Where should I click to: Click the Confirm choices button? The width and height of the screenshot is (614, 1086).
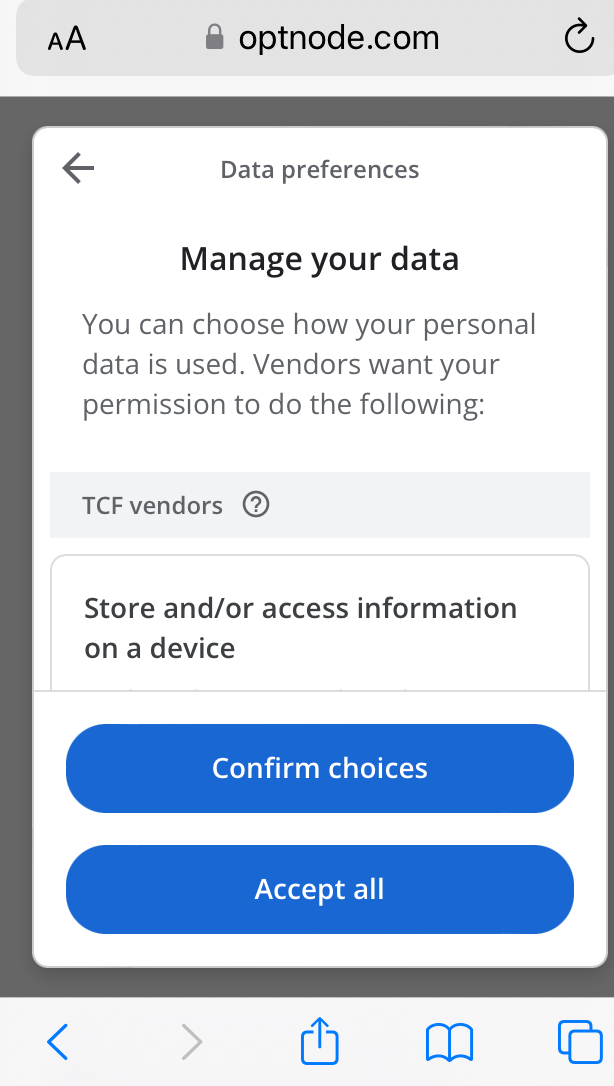tap(320, 768)
